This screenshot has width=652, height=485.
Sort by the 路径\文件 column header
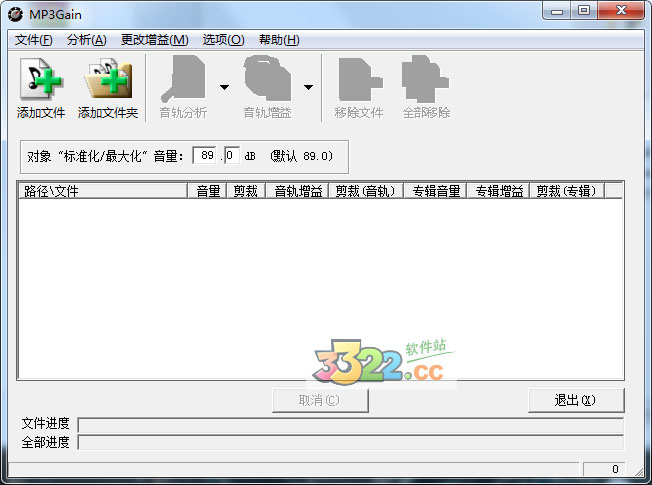[103, 191]
